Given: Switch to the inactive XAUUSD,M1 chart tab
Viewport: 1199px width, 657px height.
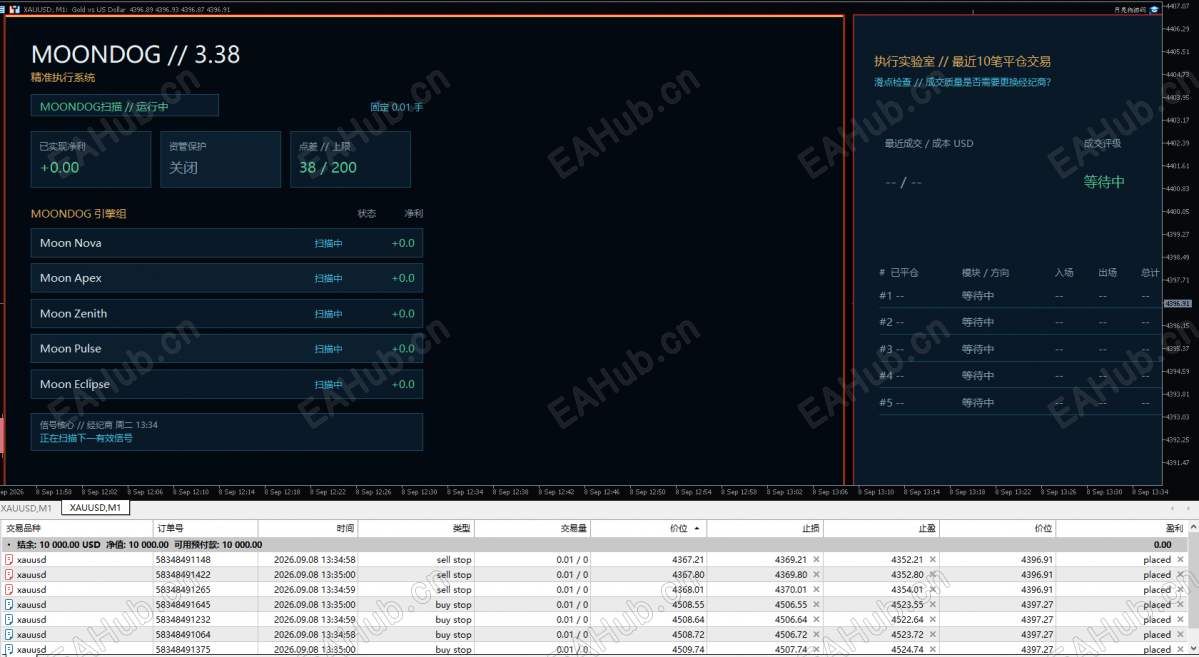Looking at the screenshot, I should [x=27, y=508].
